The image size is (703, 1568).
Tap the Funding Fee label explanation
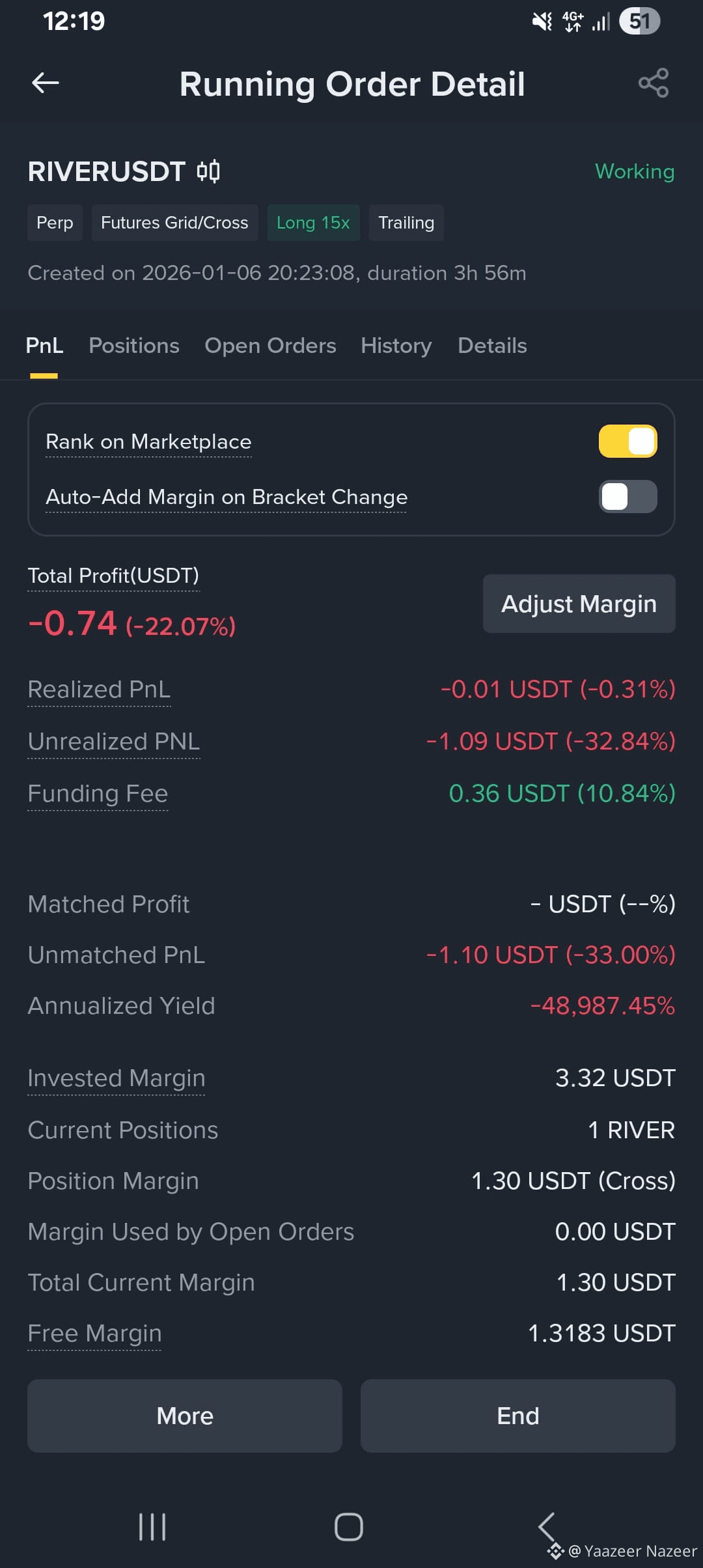point(98,794)
